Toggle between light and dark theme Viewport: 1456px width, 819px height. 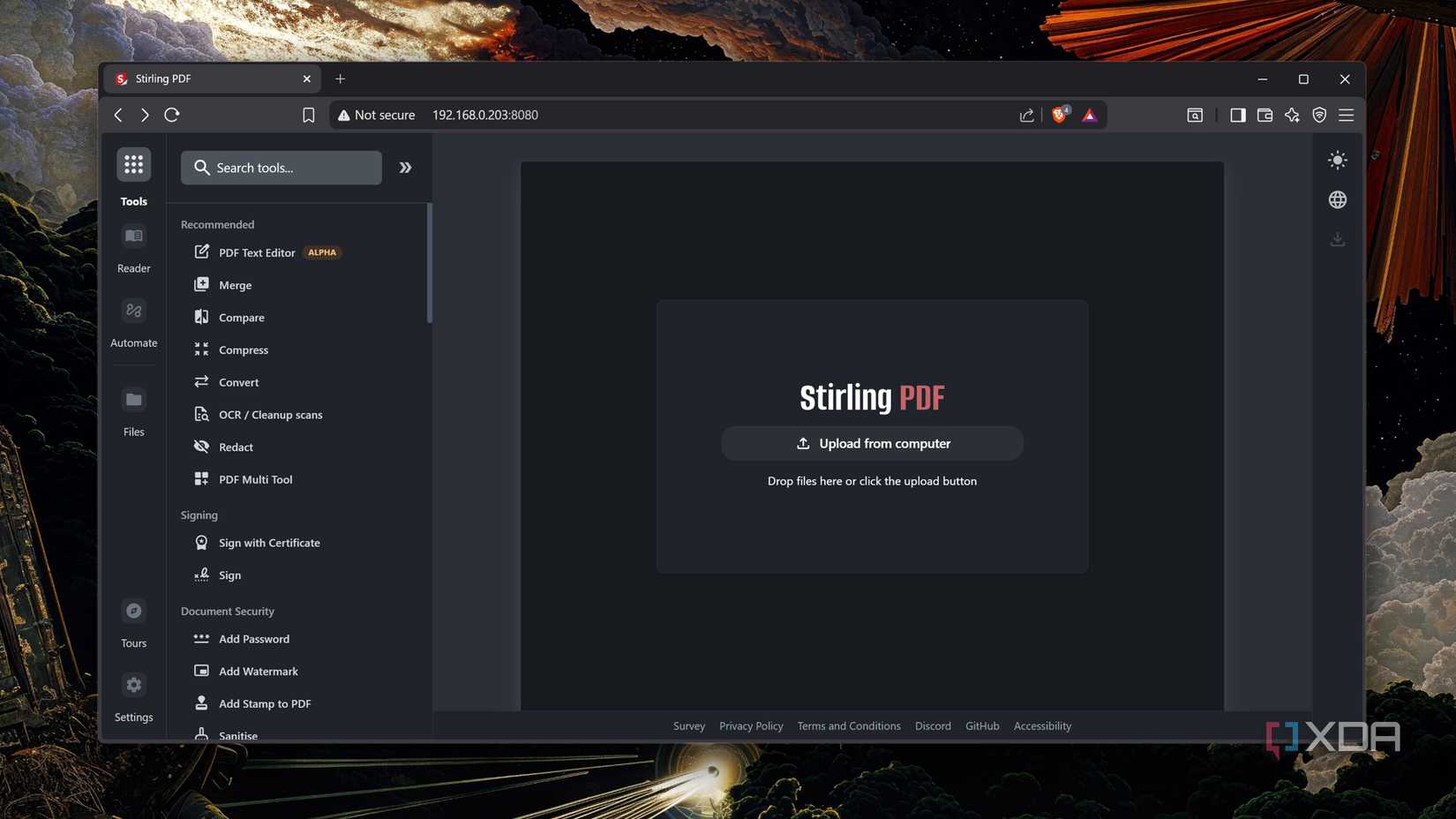tap(1337, 160)
